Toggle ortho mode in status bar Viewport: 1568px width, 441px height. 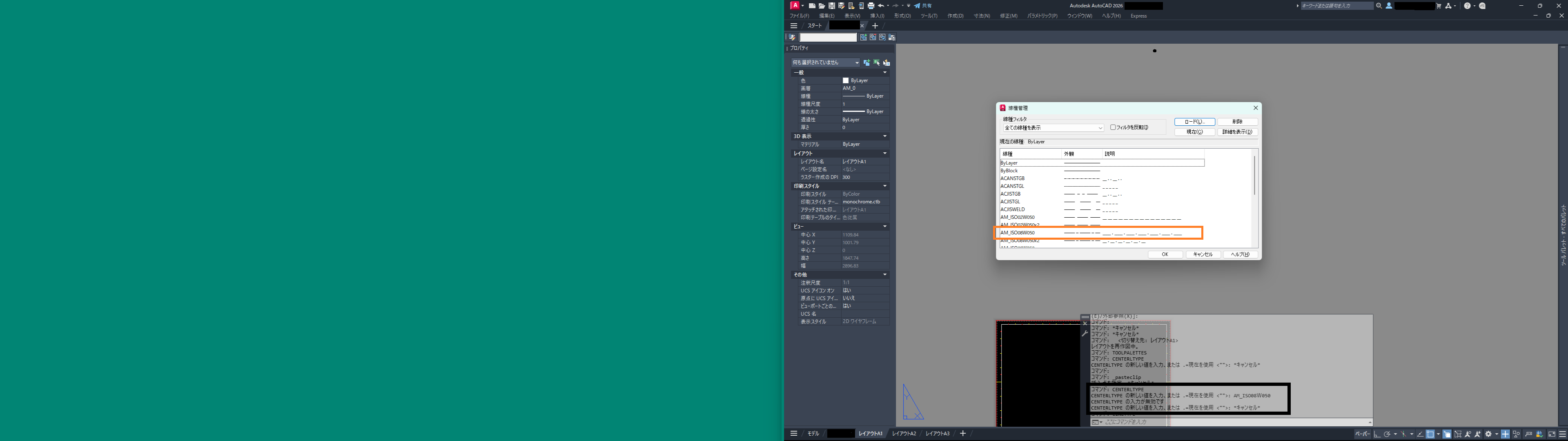pos(1377,434)
